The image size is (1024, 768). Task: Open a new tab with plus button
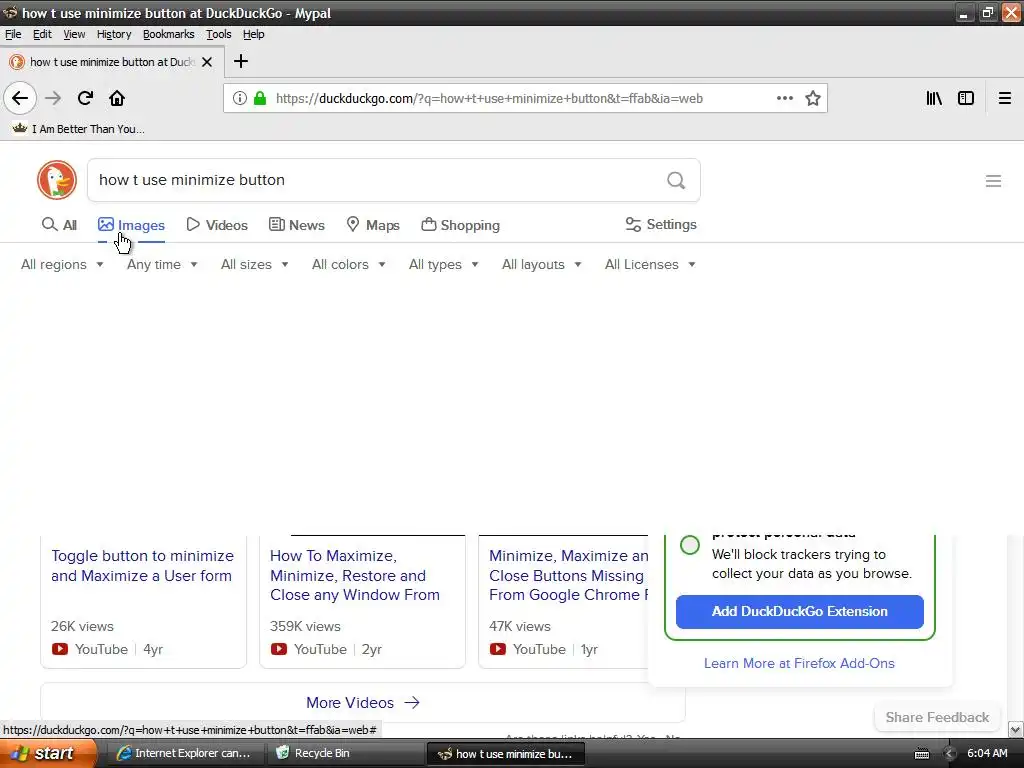coord(241,61)
